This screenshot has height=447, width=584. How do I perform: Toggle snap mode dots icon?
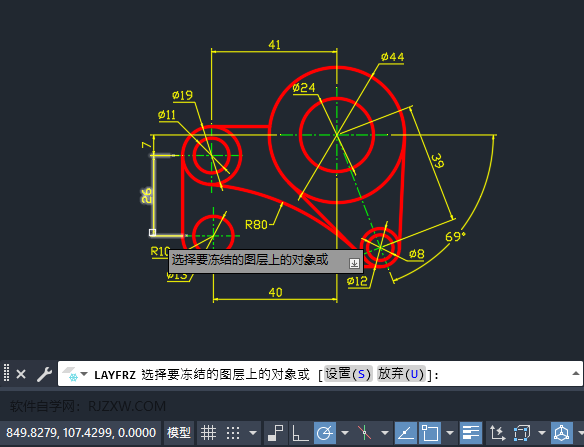coord(233,433)
